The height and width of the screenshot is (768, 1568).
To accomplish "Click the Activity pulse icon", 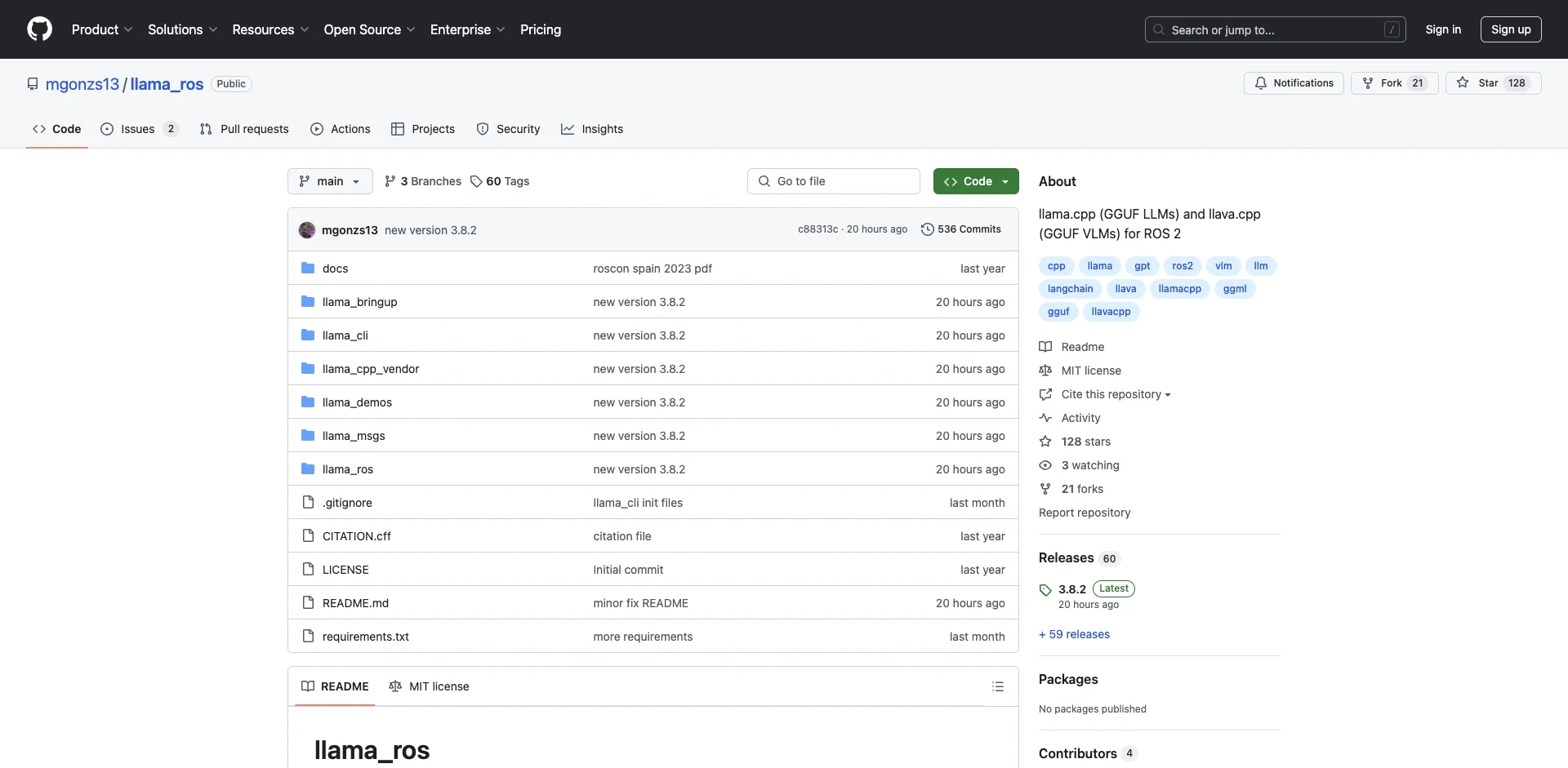I will (1045, 418).
